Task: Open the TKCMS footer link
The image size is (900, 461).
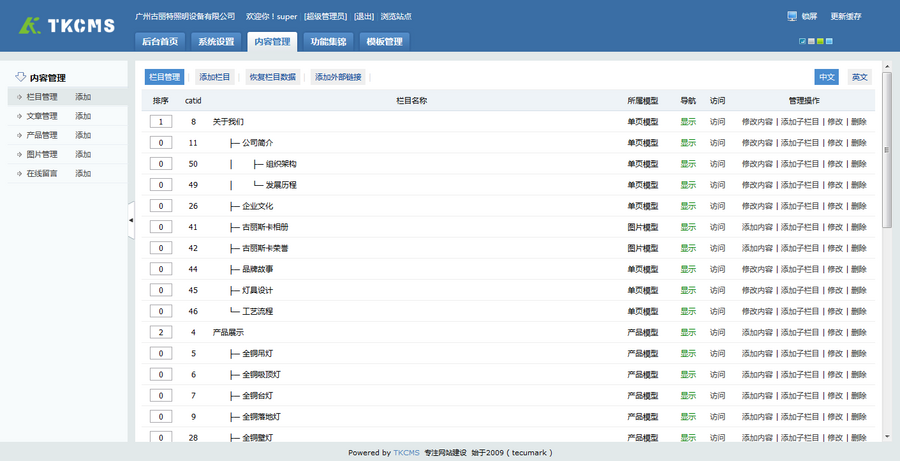Action: (406, 452)
